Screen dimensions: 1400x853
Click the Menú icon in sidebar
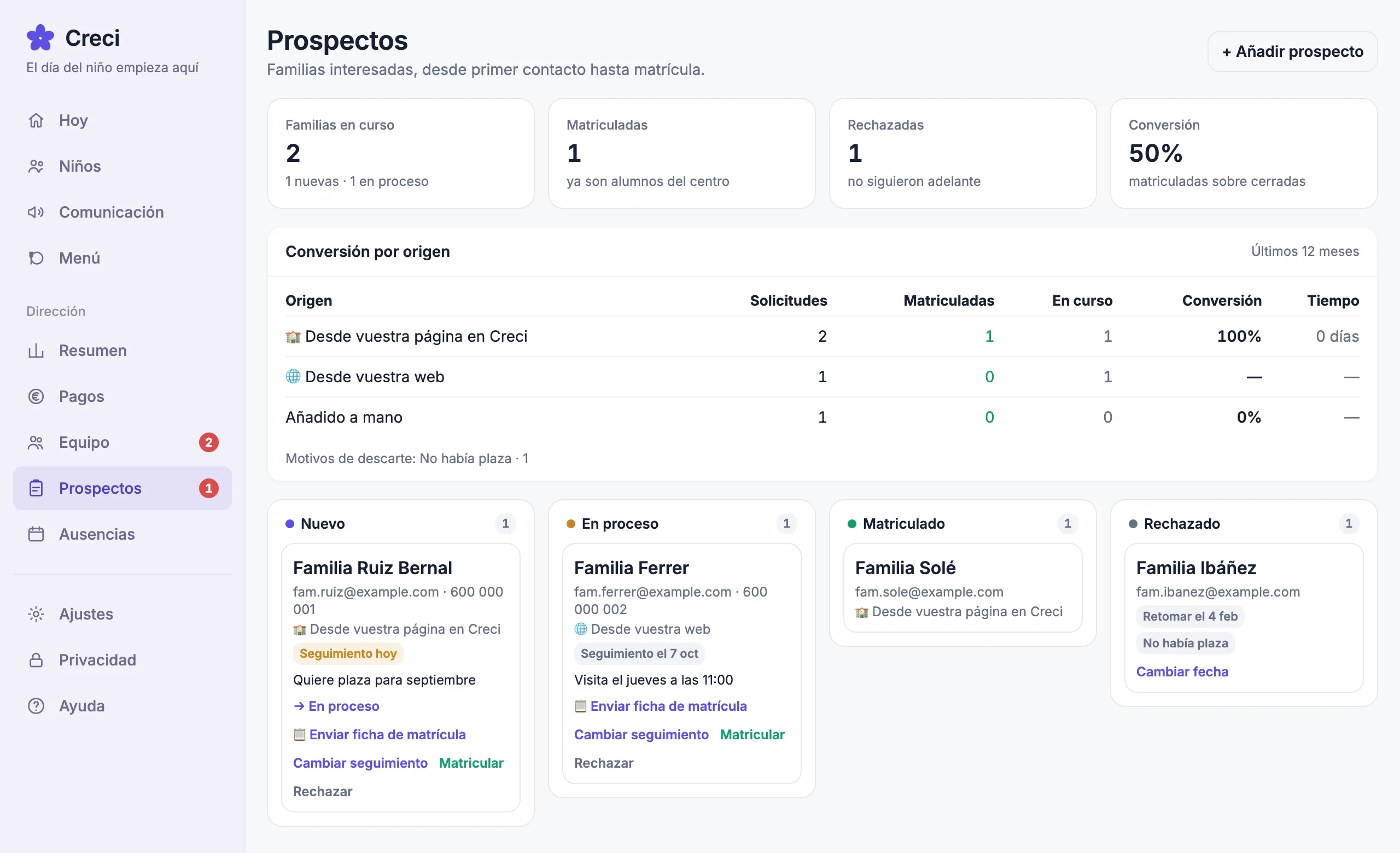click(x=36, y=259)
